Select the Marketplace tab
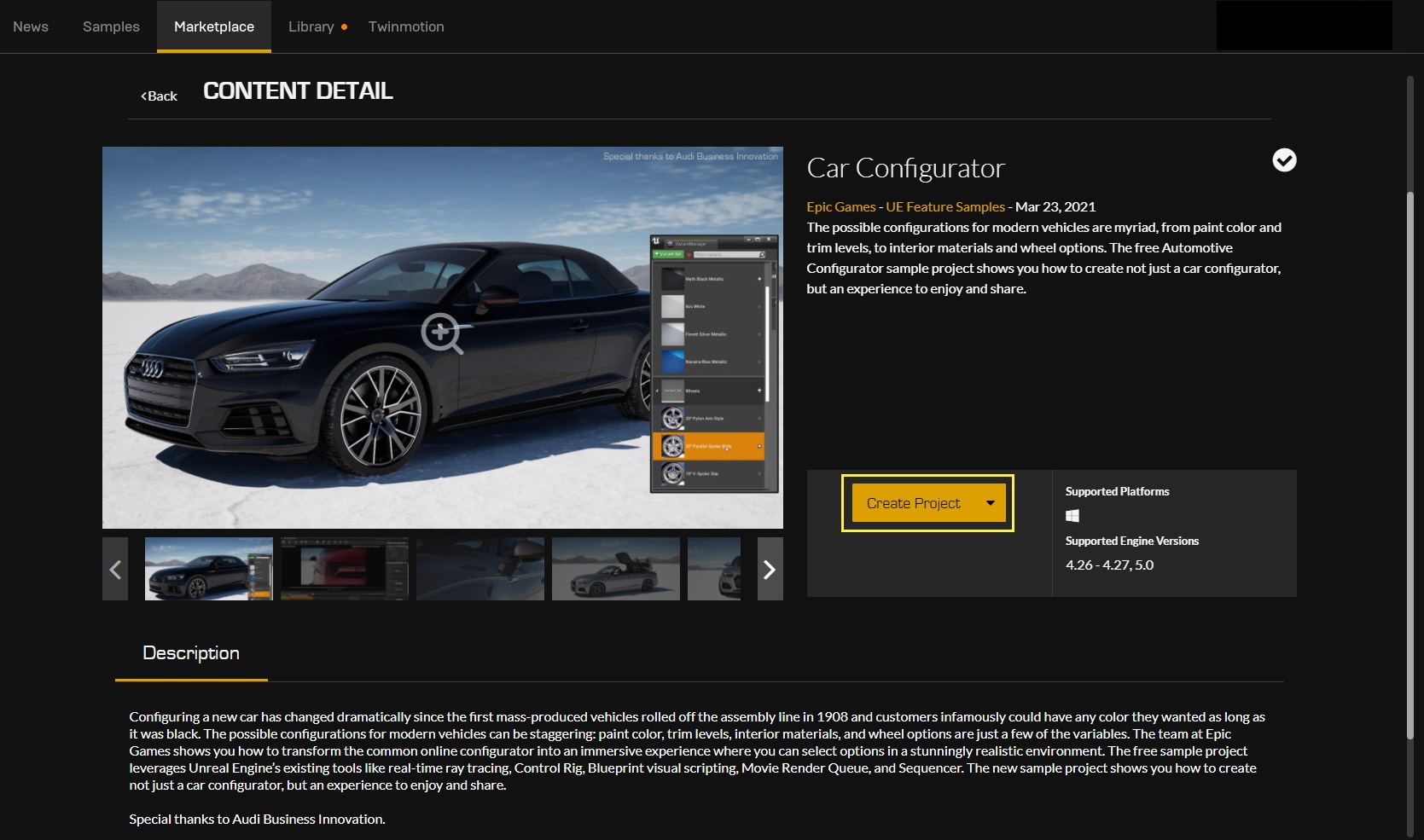1424x840 pixels. [214, 26]
